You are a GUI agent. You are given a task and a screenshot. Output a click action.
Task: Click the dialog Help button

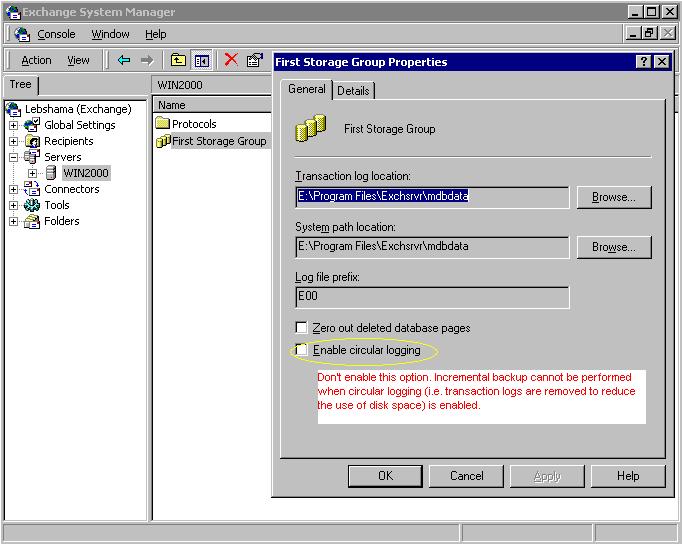click(628, 476)
